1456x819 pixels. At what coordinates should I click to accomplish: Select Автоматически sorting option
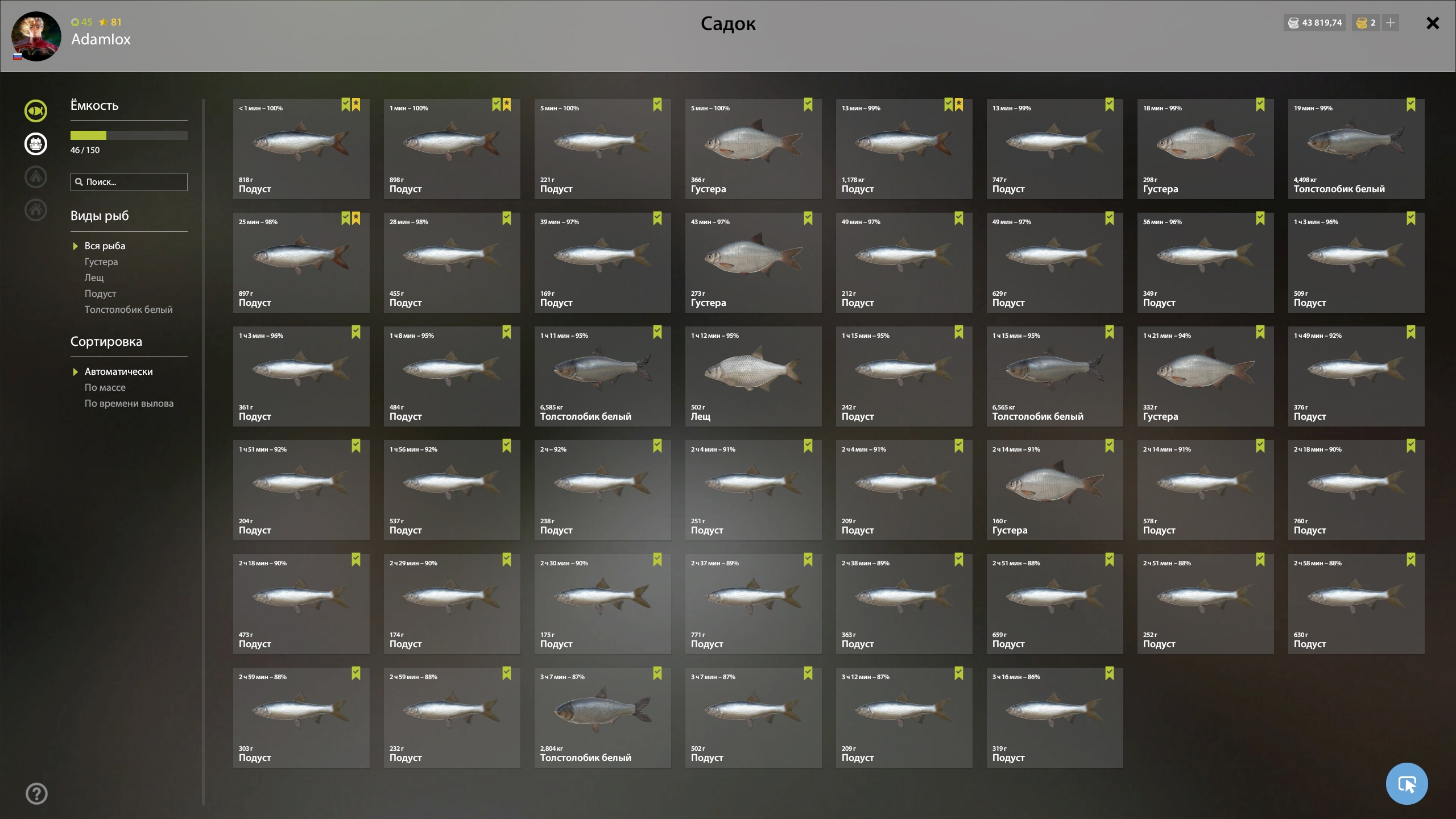(x=118, y=371)
